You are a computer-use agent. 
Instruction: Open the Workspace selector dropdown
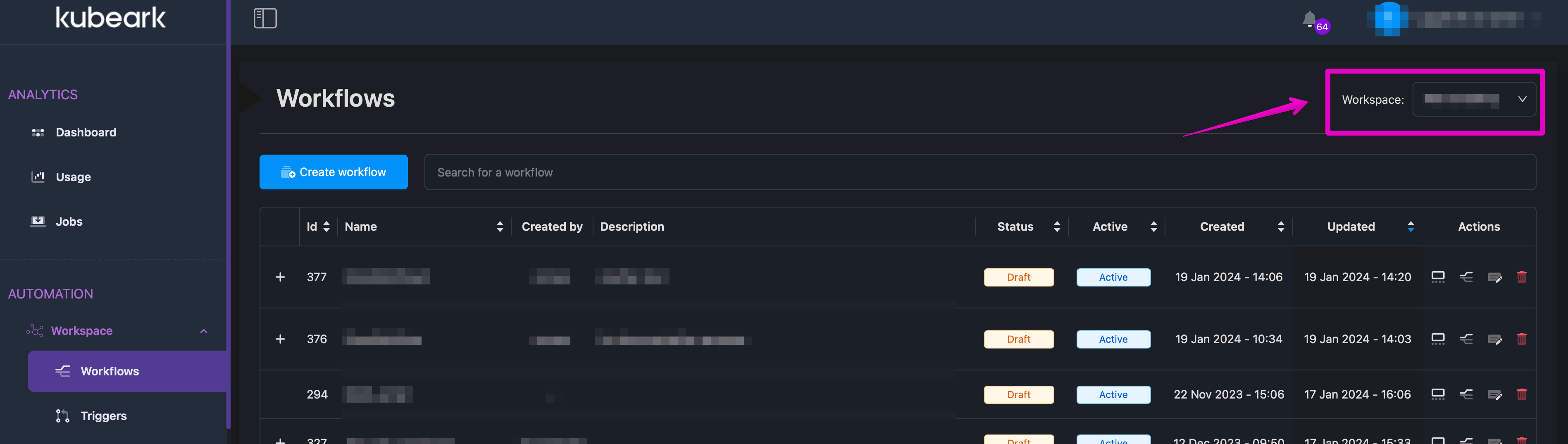pos(1473,99)
